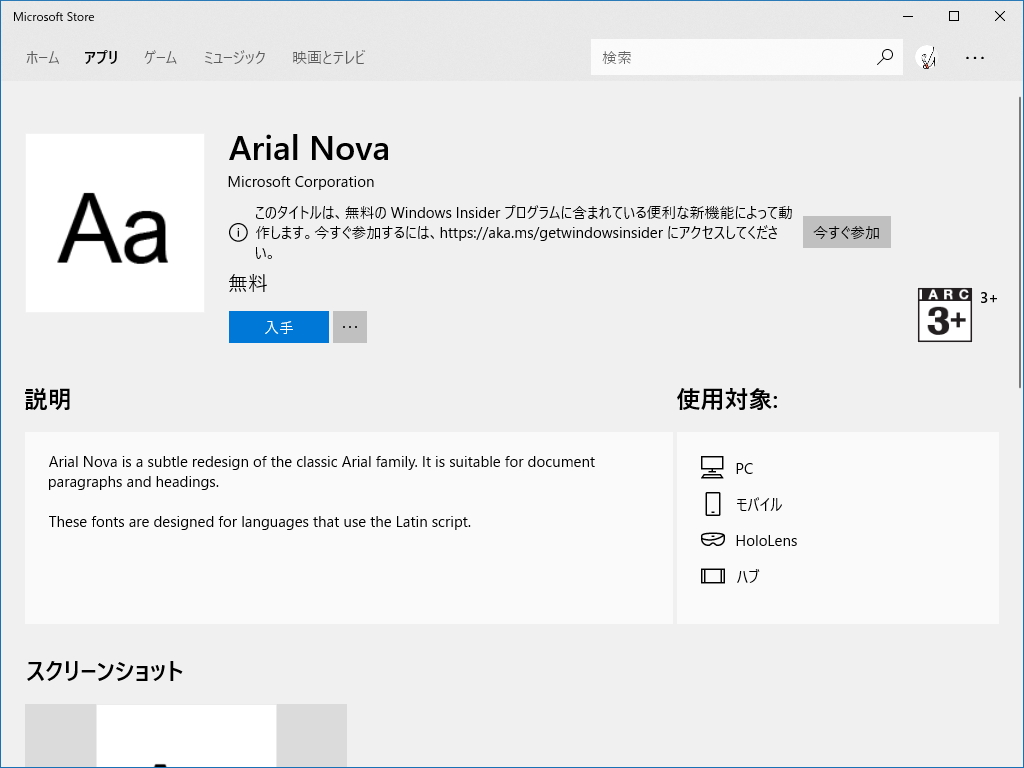Click the HoloLens glasses icon
1024x768 pixels.
click(x=712, y=540)
